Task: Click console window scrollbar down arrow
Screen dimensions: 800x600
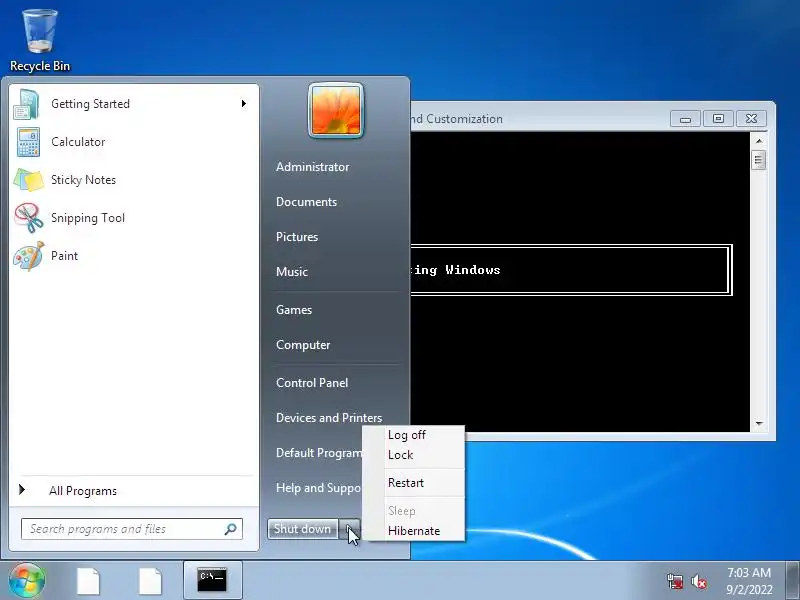Action: tap(759, 423)
